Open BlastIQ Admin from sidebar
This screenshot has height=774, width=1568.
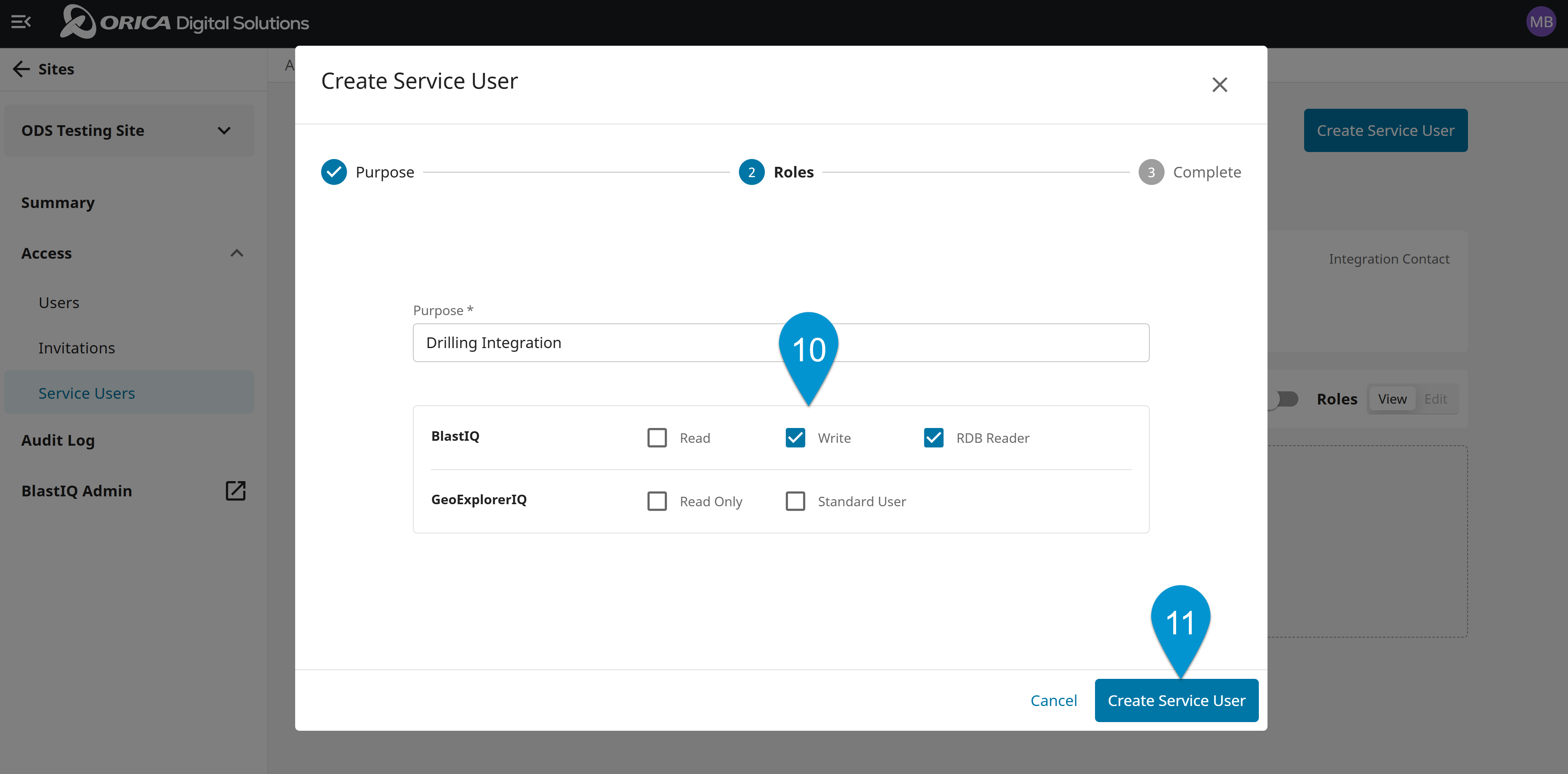pos(77,491)
